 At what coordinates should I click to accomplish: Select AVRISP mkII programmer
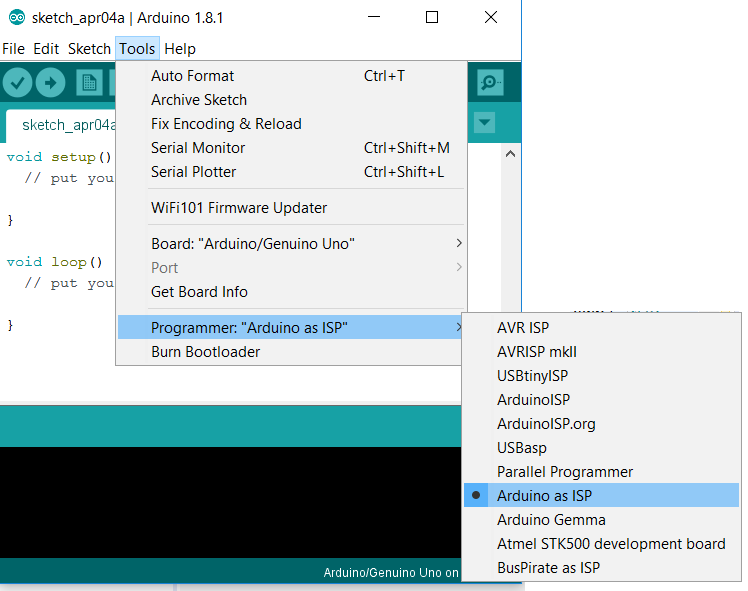(602, 352)
